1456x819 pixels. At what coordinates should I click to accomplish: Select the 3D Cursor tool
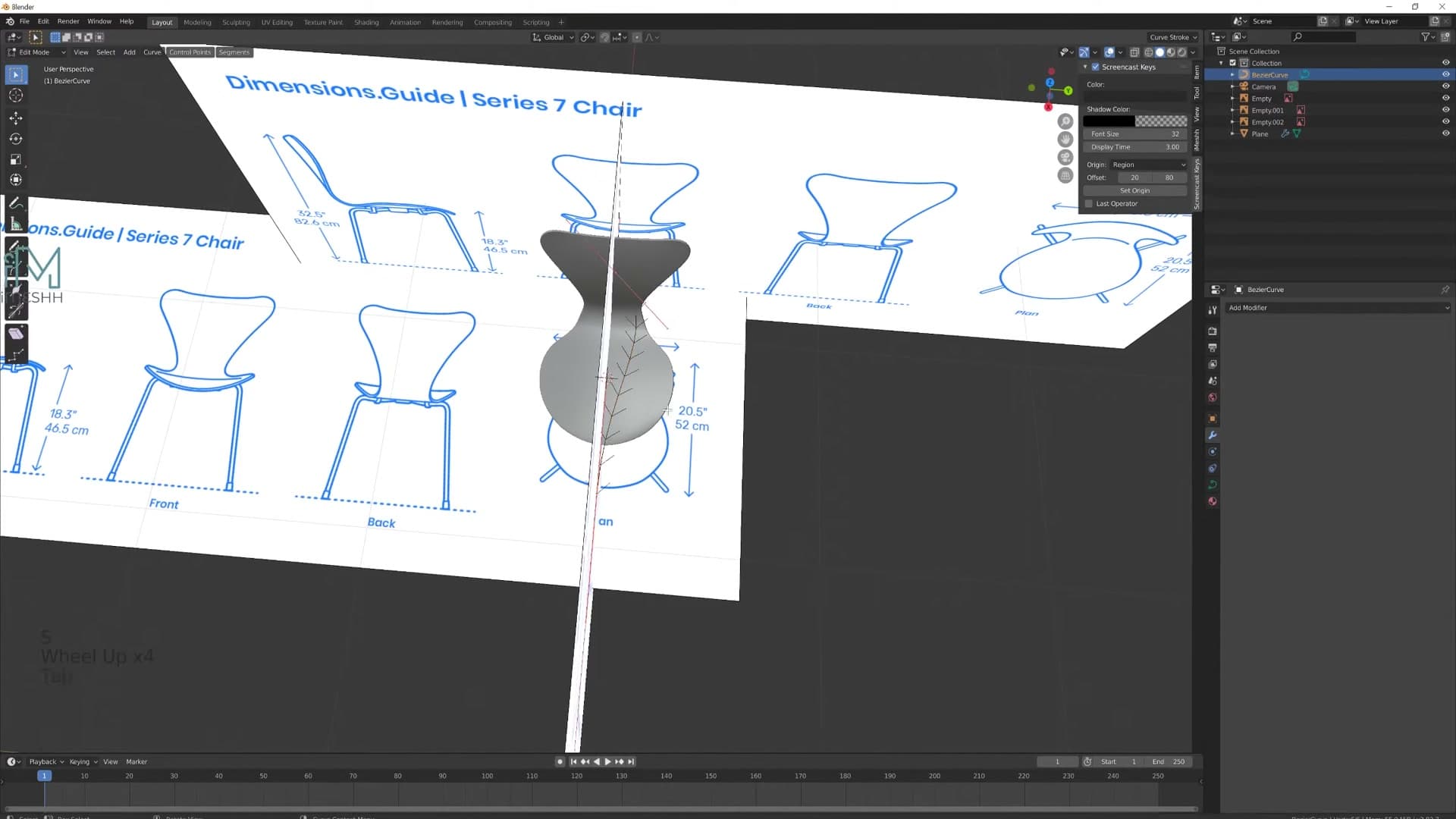click(x=16, y=96)
